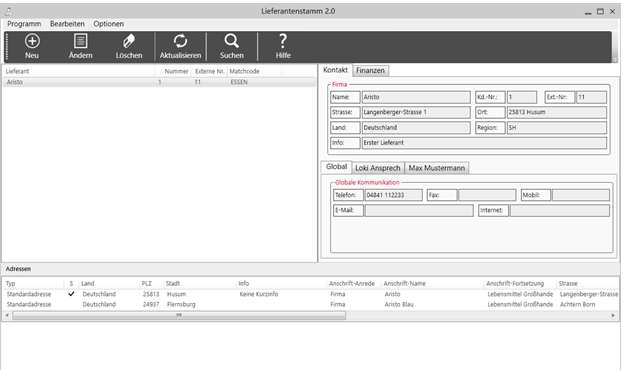This screenshot has width=621, height=370.
Task: Open the Max Mustermann tab
Action: point(437,168)
